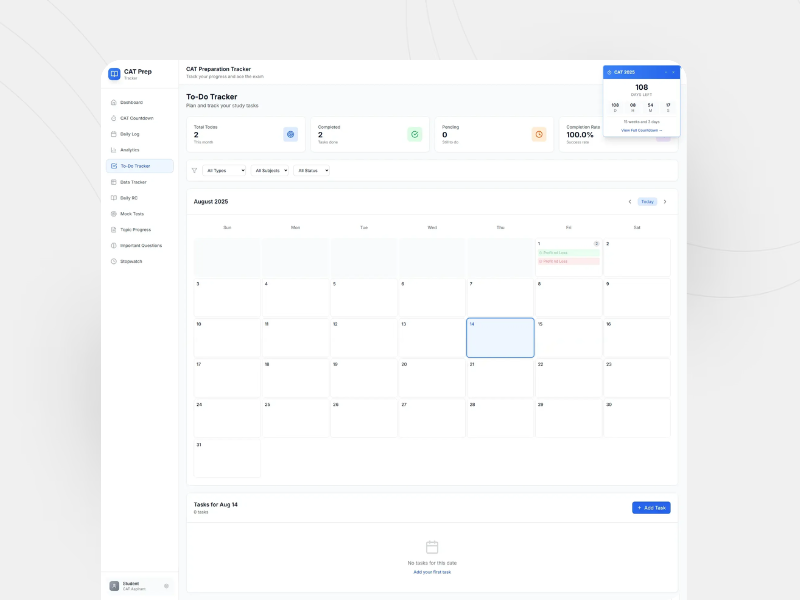Click the View Full Countdown link
This screenshot has width=800, height=600.
tap(641, 130)
